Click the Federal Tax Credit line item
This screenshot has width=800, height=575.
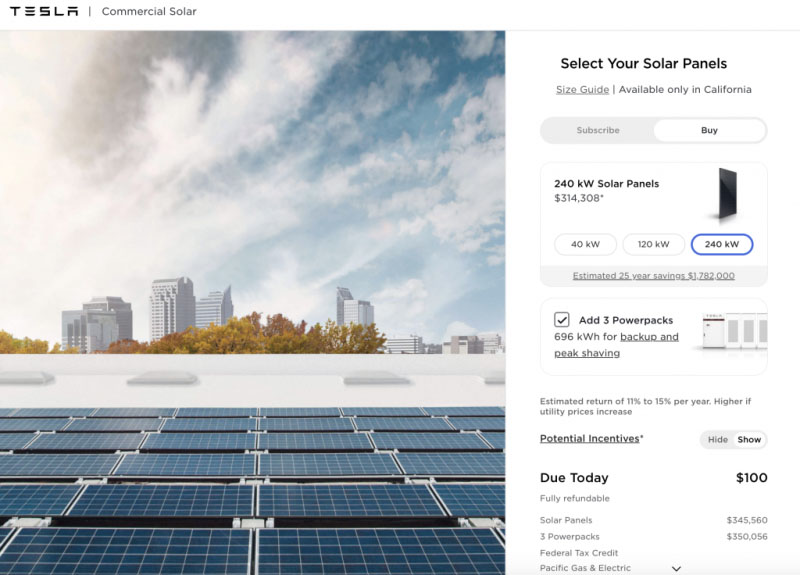(x=579, y=552)
